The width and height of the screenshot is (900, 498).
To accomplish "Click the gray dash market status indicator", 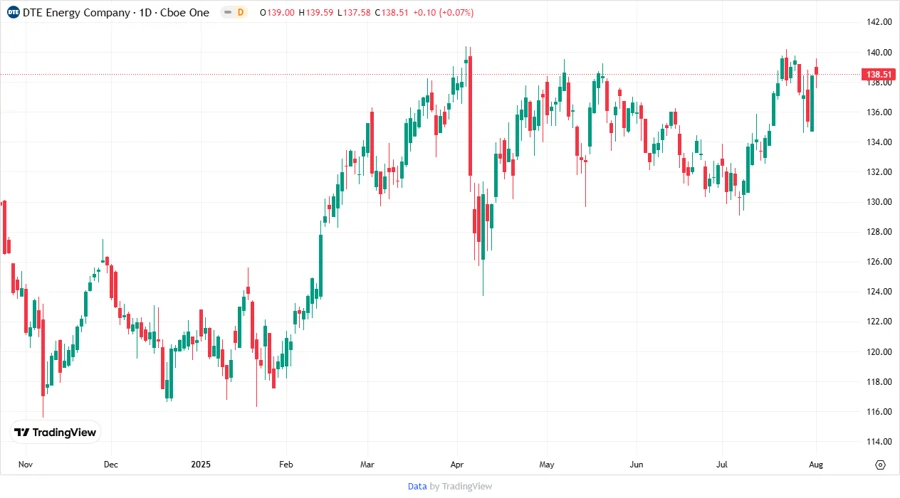I will pos(228,13).
